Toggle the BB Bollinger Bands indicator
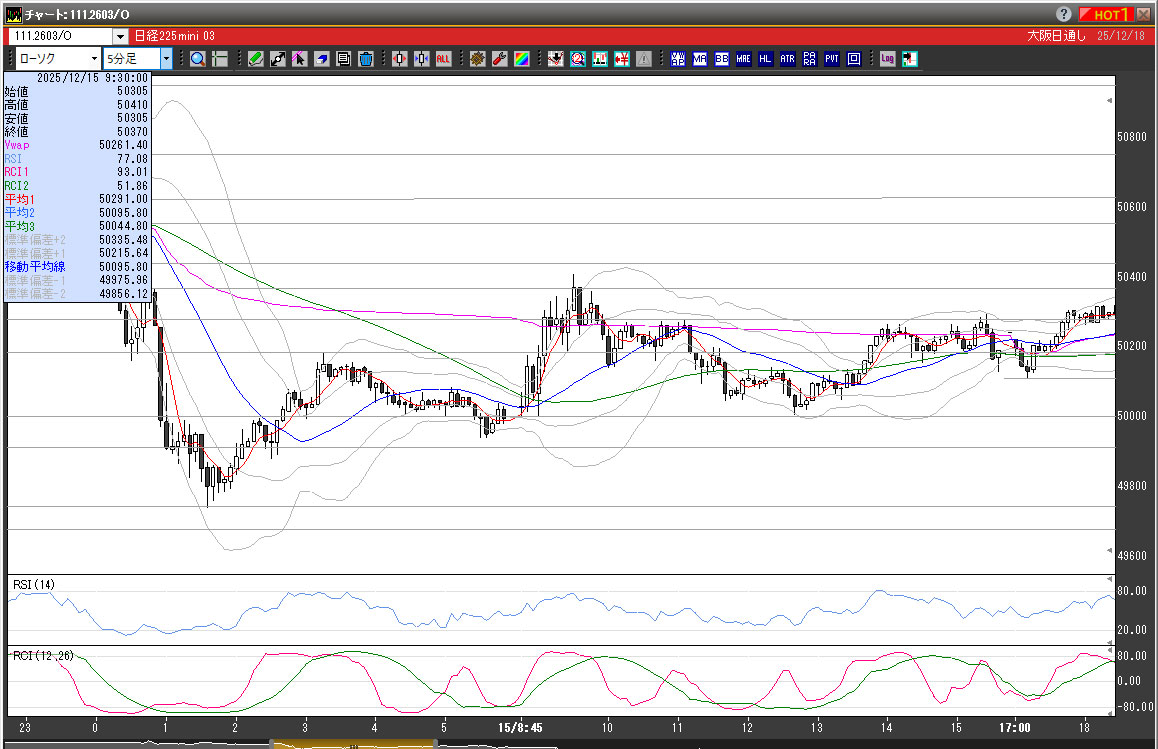The height and width of the screenshot is (749, 1158). coord(721,59)
